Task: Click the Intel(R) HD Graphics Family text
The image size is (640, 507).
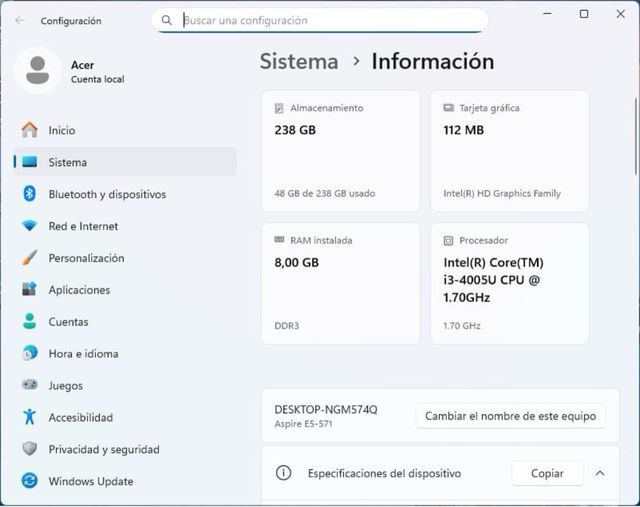Action: 502,193
